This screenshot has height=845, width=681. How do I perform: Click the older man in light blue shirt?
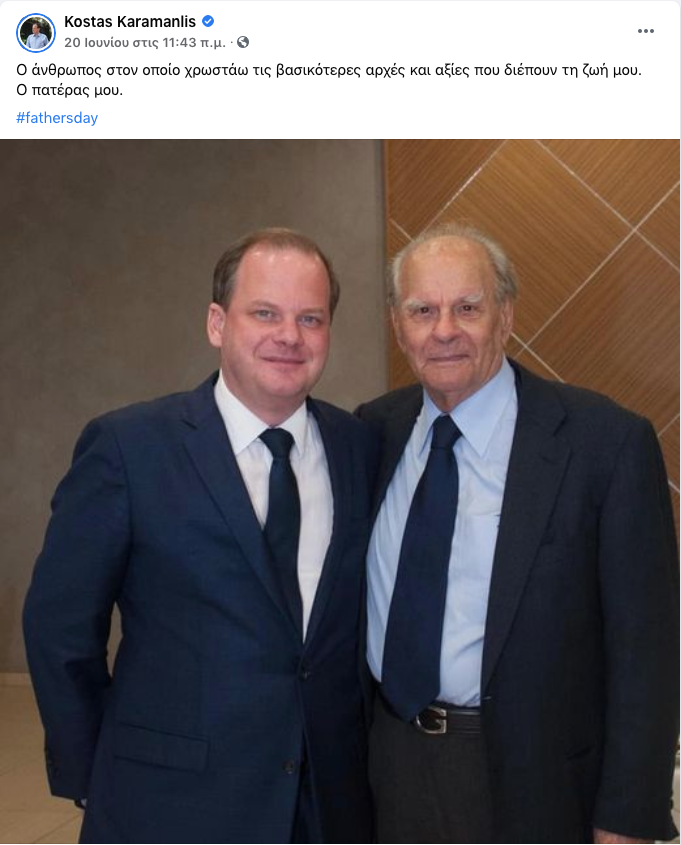tap(512, 539)
